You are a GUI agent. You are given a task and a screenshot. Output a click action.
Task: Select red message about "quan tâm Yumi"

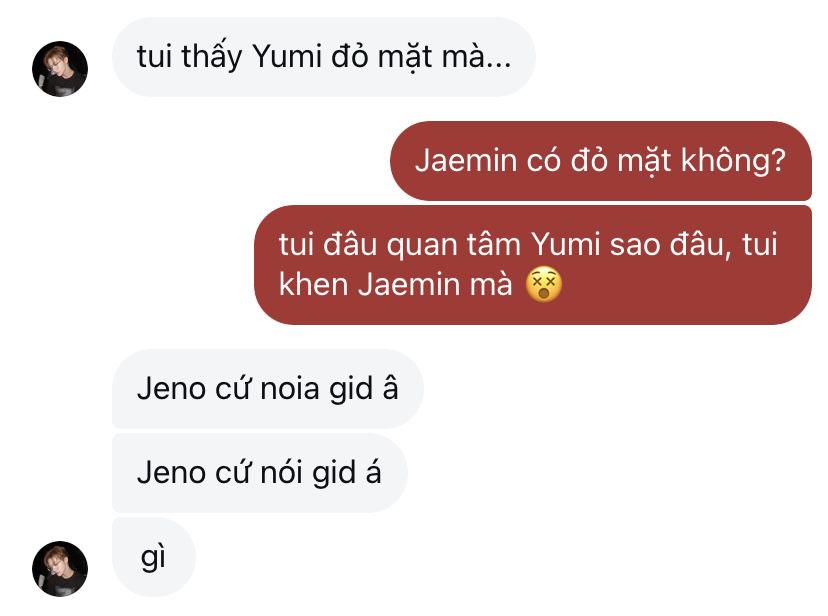(x=533, y=264)
